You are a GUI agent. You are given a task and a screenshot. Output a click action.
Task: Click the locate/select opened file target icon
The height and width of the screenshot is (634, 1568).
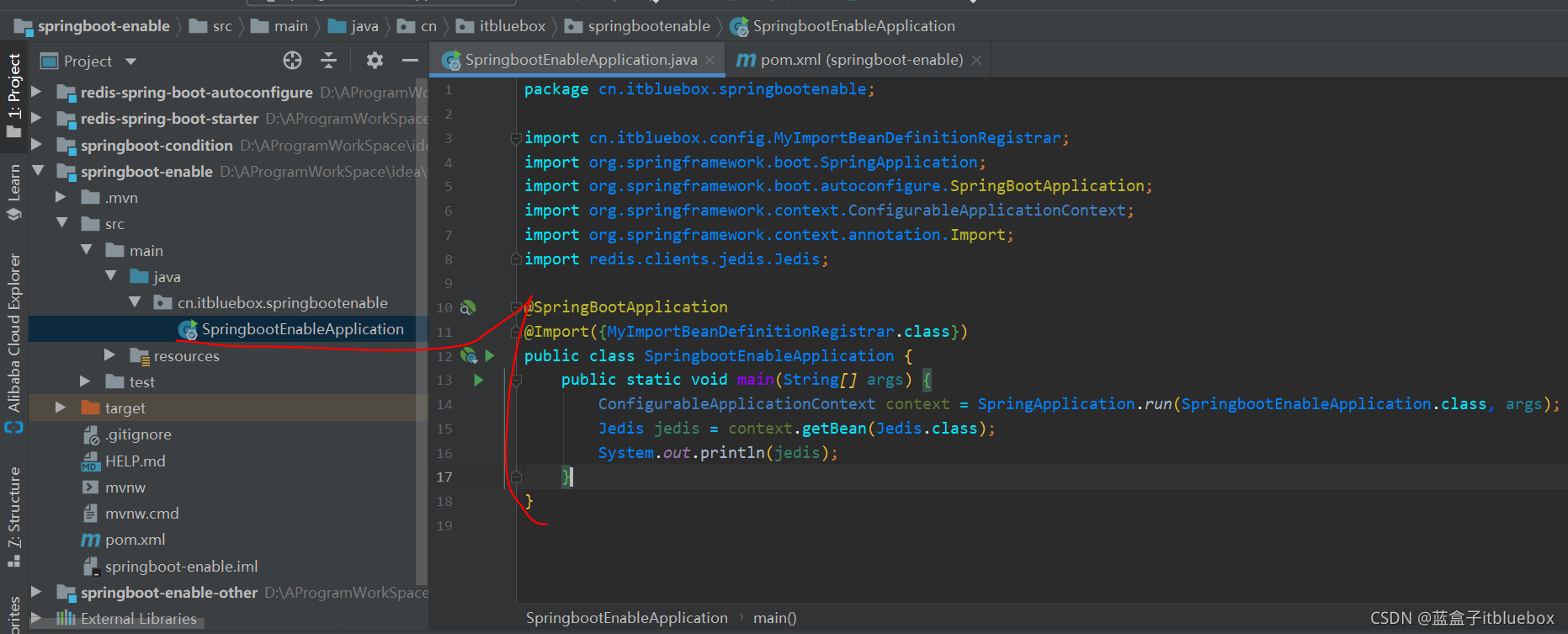click(x=292, y=60)
